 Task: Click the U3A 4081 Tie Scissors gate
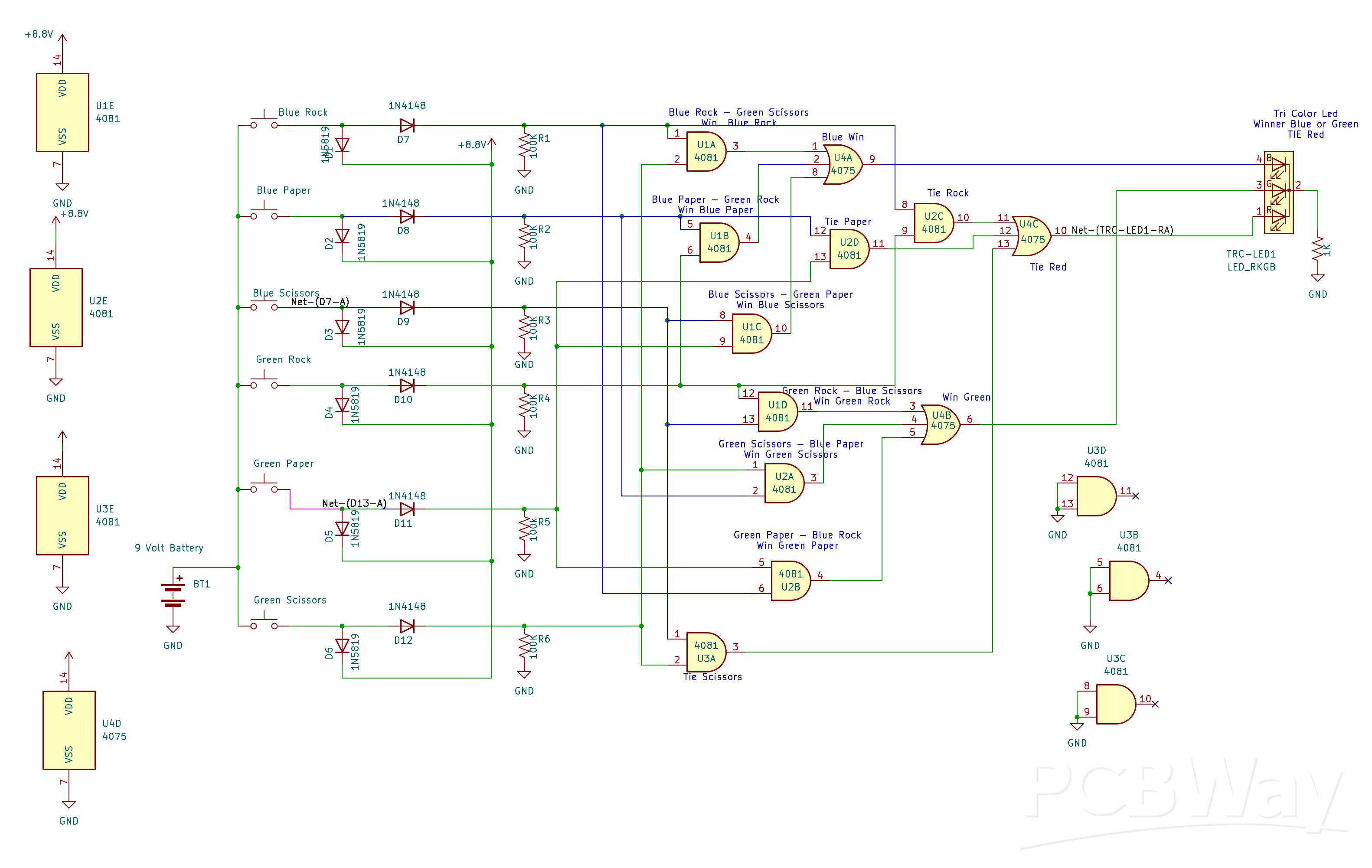pyautogui.click(x=706, y=652)
